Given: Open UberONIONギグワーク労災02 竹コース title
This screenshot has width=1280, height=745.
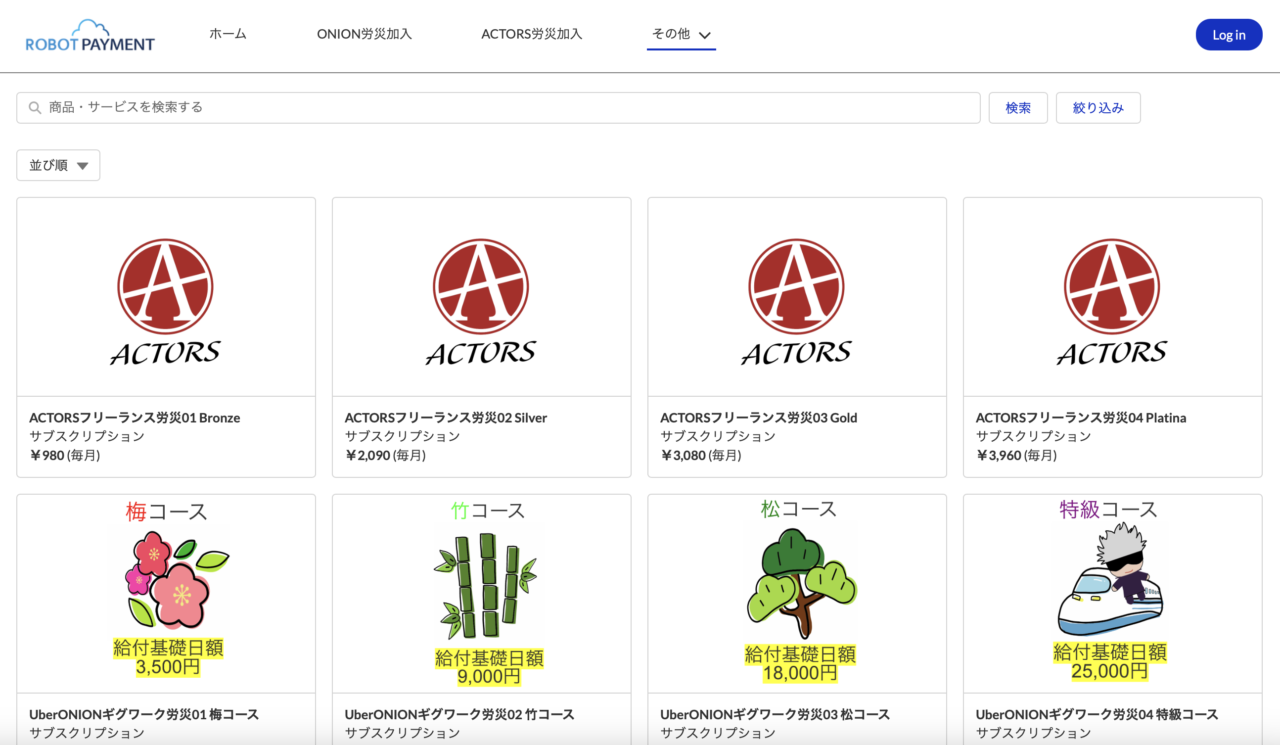Looking at the screenshot, I should (x=460, y=715).
